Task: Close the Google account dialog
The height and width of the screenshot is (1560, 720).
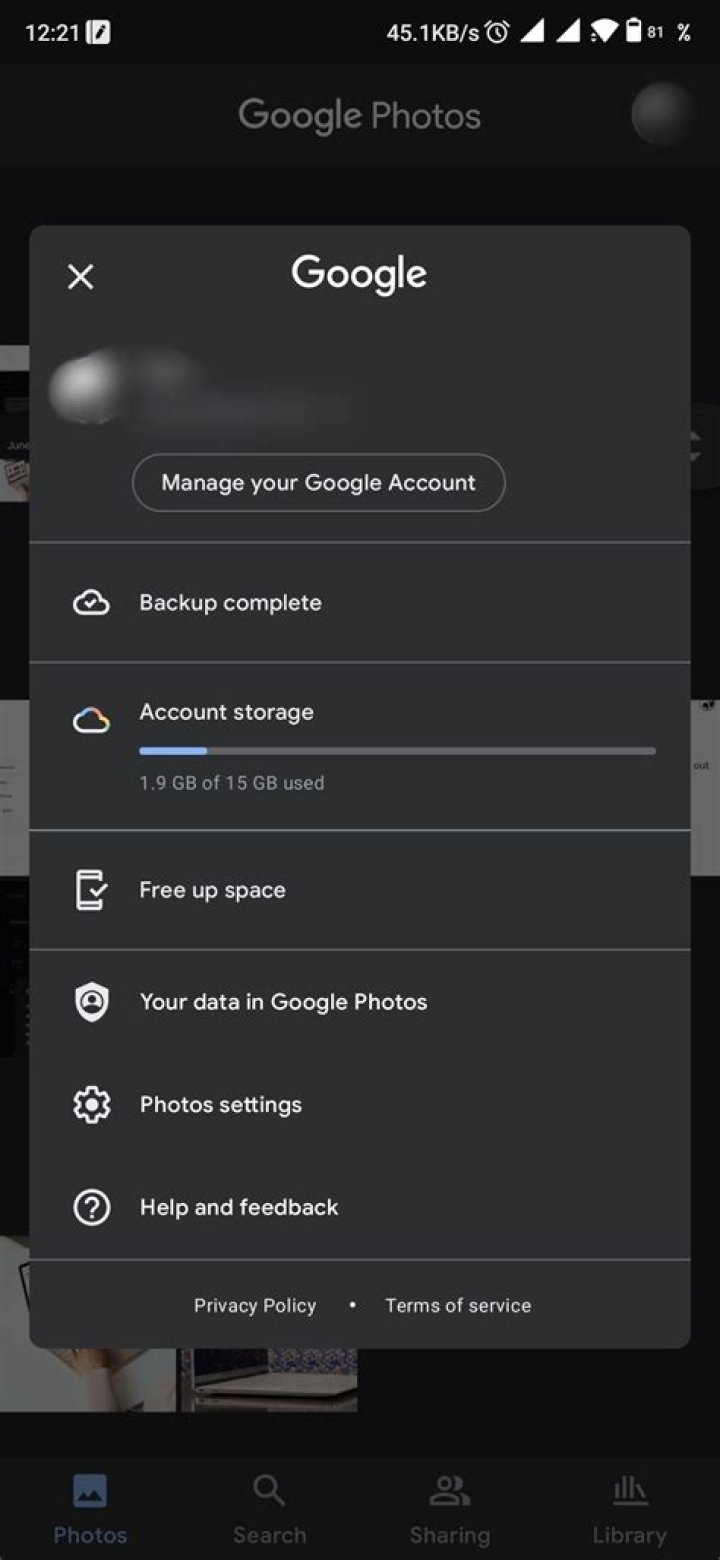Action: pos(80,277)
